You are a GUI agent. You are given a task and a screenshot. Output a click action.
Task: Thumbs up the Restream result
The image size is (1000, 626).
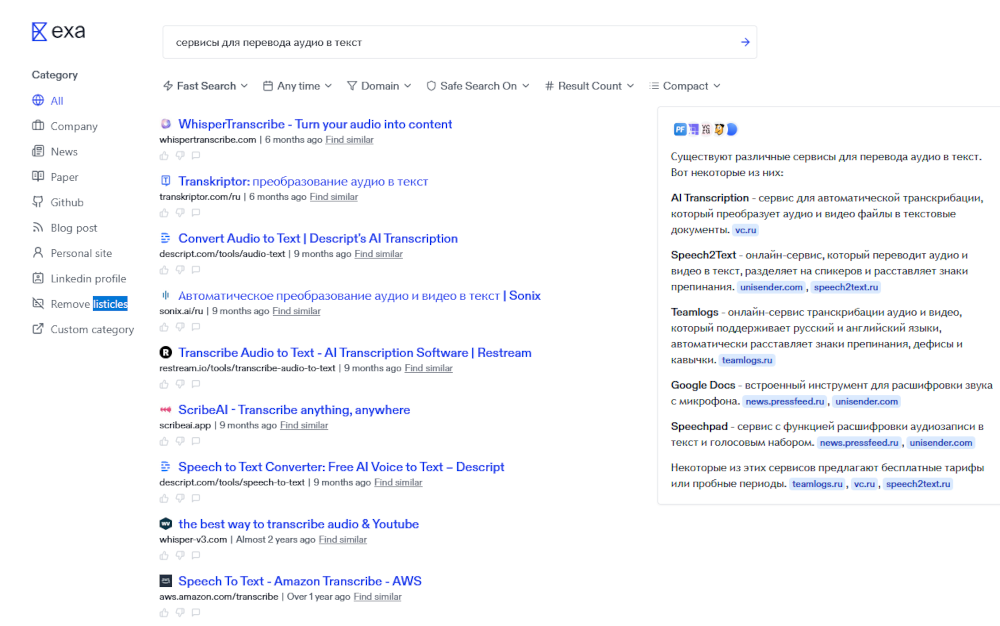coord(165,384)
